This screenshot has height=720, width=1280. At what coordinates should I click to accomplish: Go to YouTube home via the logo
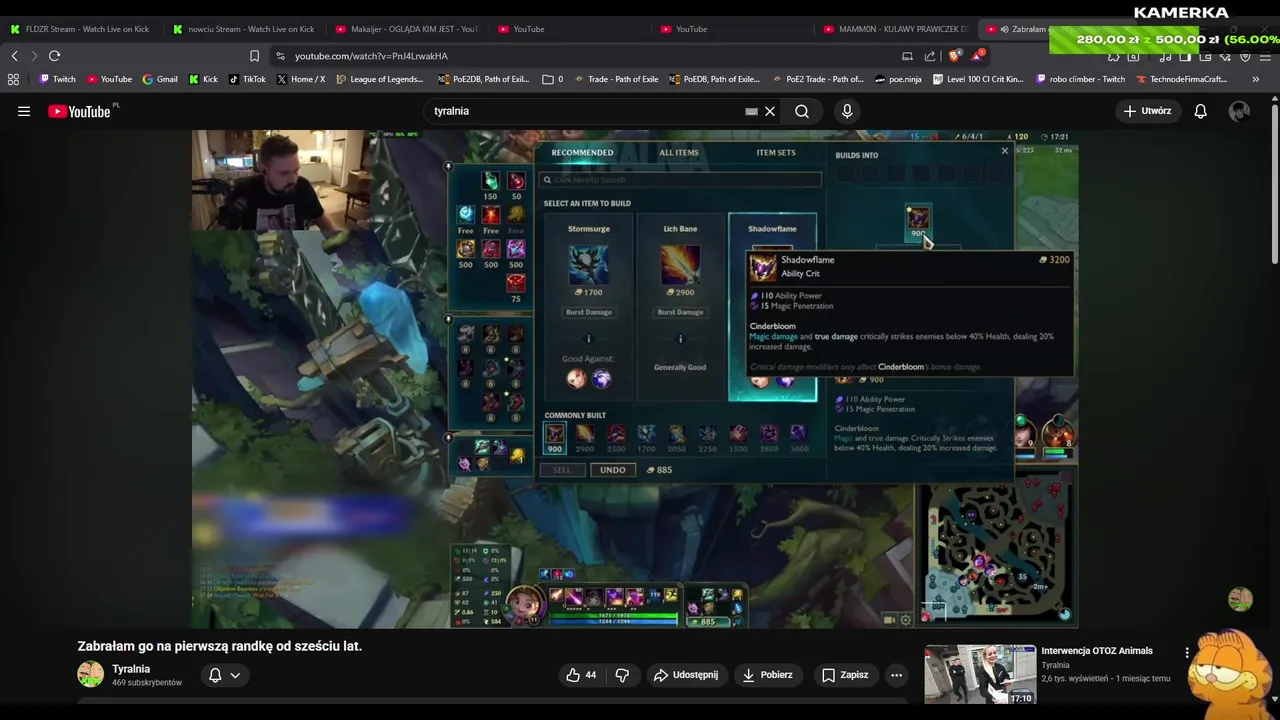(x=80, y=111)
